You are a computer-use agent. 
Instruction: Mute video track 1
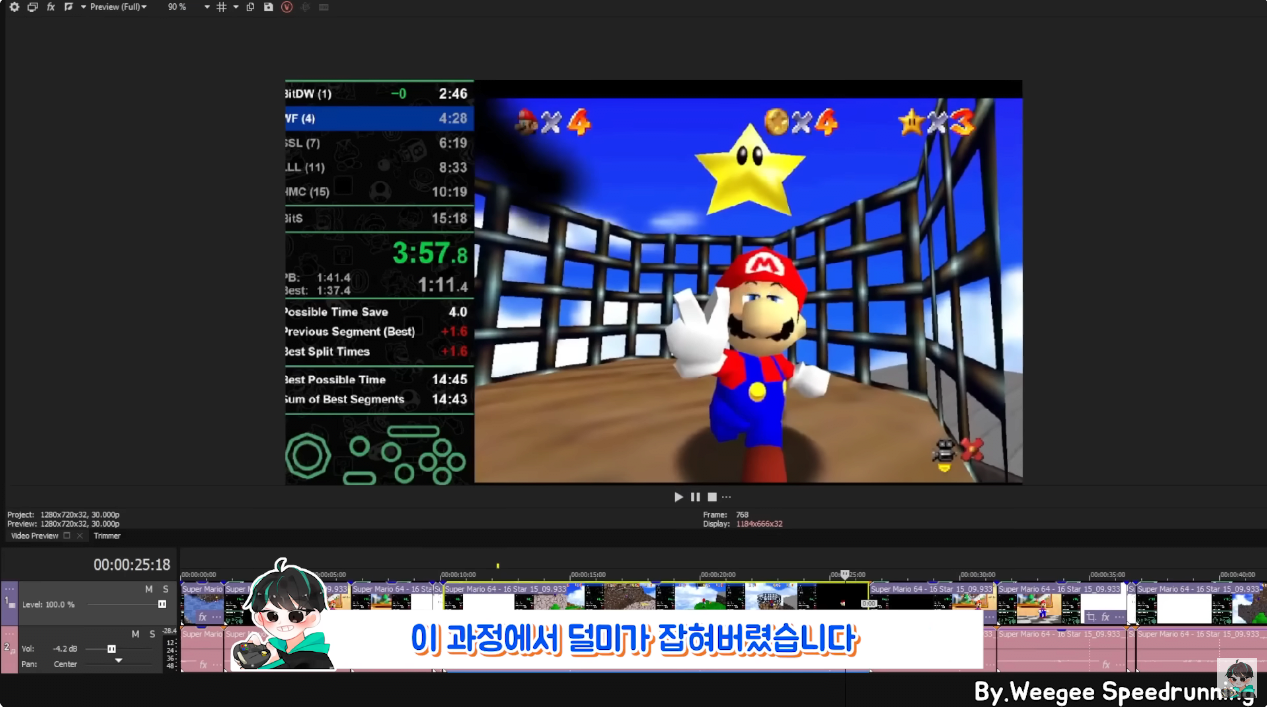pyautogui.click(x=149, y=589)
